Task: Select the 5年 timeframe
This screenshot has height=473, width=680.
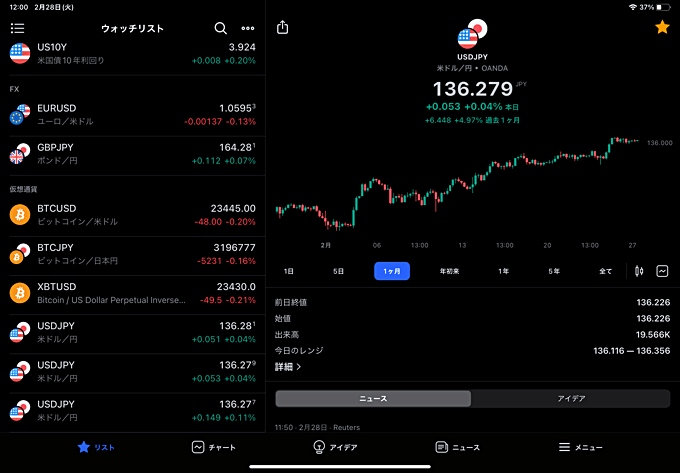Action: (x=554, y=271)
